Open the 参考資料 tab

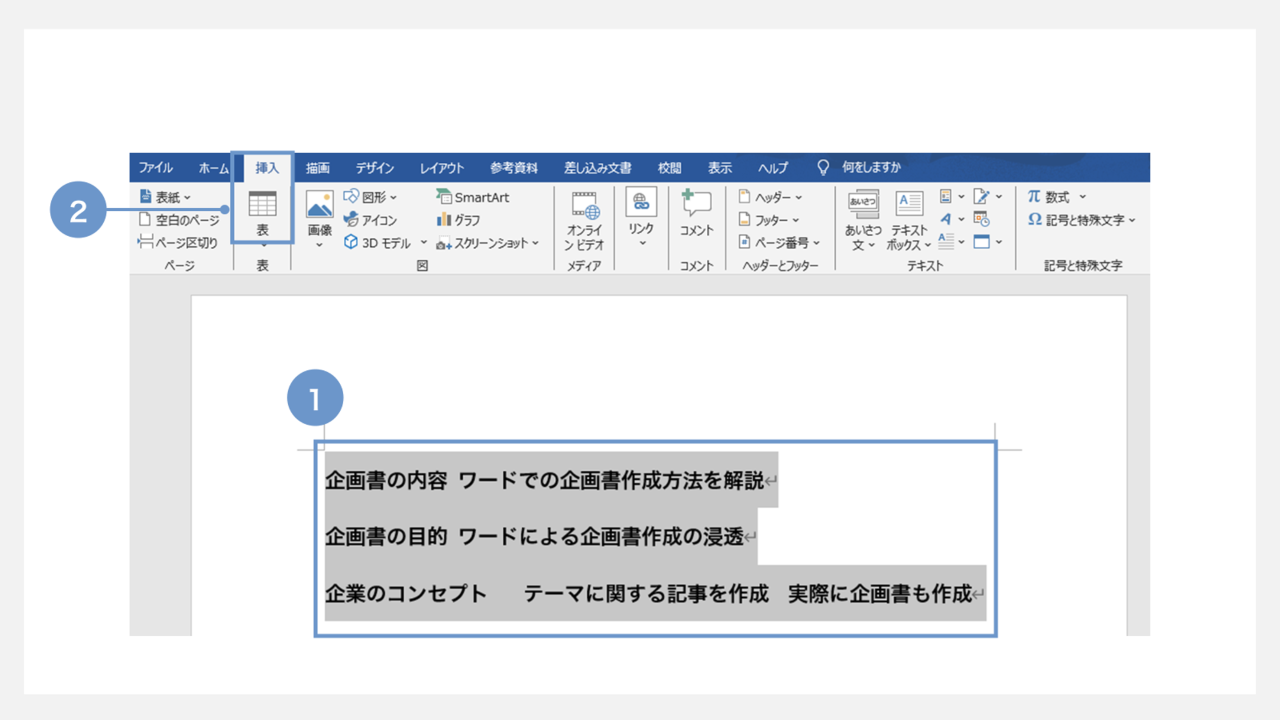tap(514, 168)
